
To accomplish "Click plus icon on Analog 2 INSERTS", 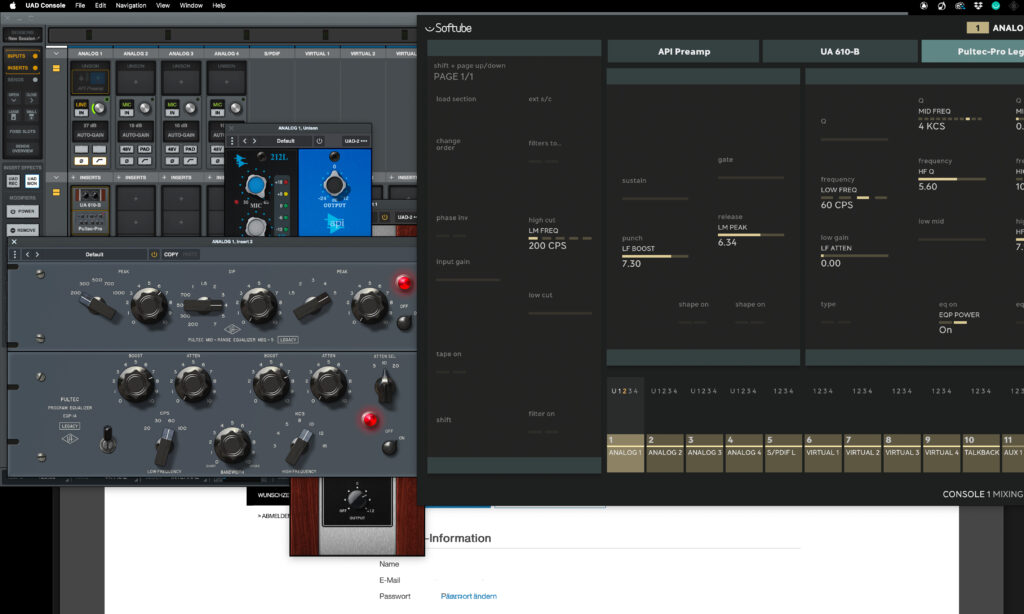I will tap(118, 177).
